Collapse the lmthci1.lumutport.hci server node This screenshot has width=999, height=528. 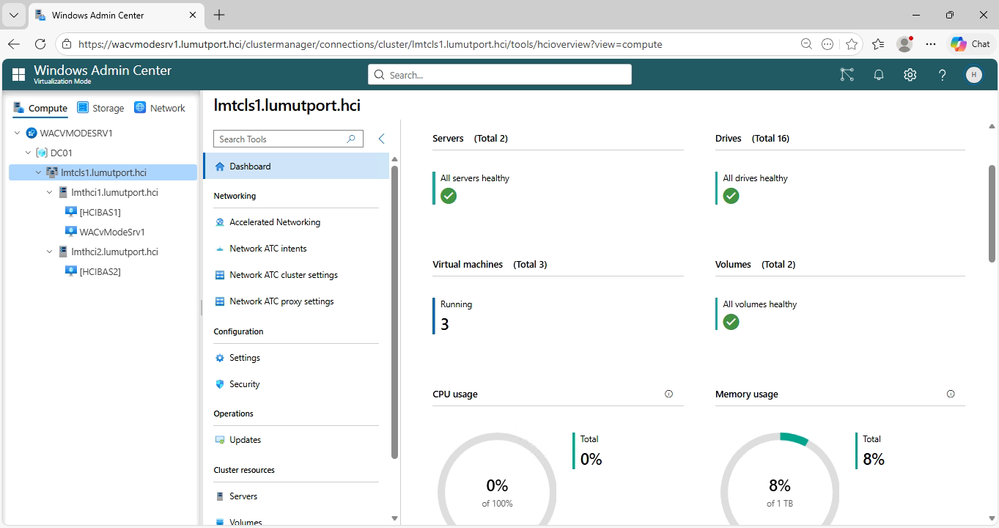[x=49, y=192]
